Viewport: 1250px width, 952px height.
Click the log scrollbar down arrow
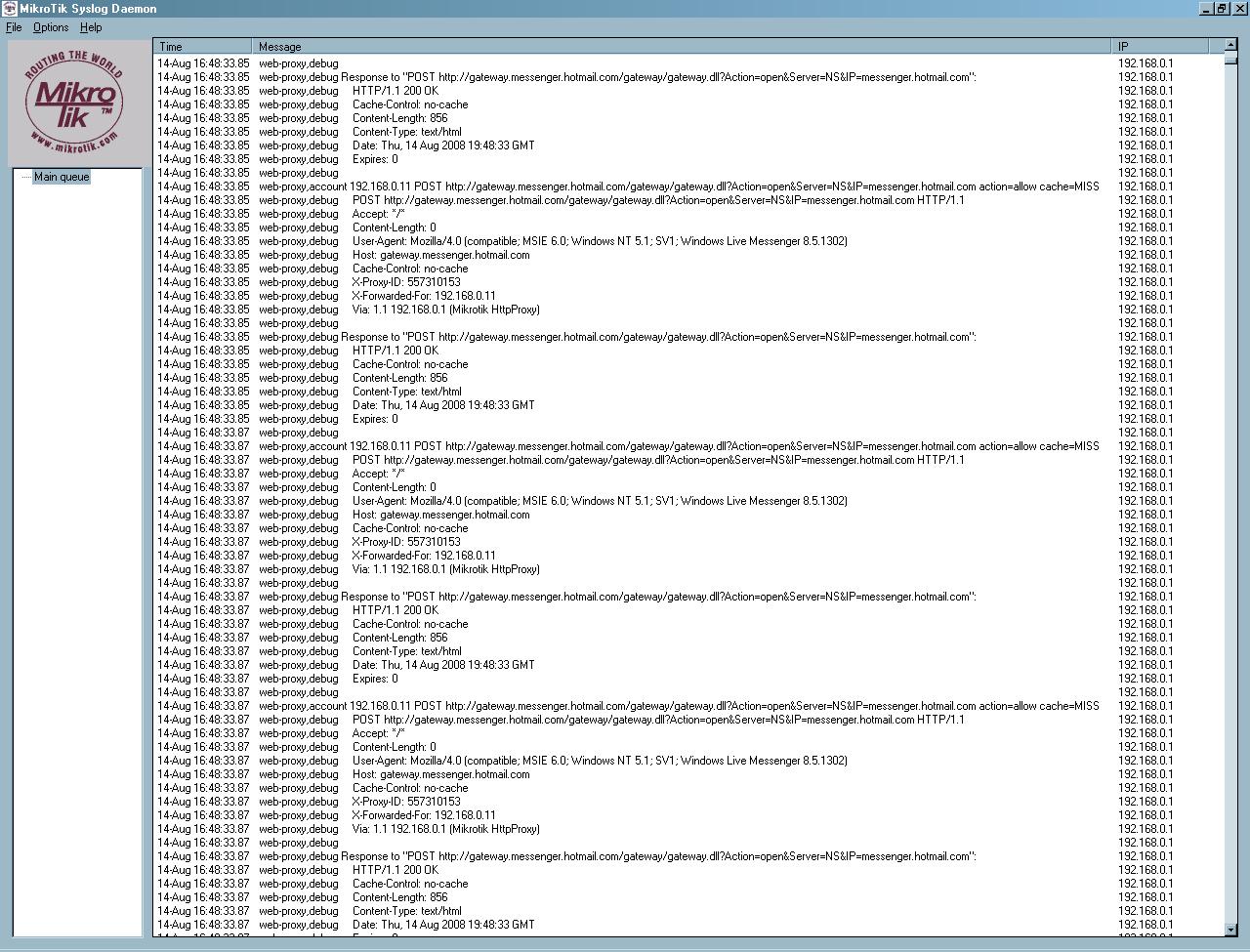pos(1230,930)
